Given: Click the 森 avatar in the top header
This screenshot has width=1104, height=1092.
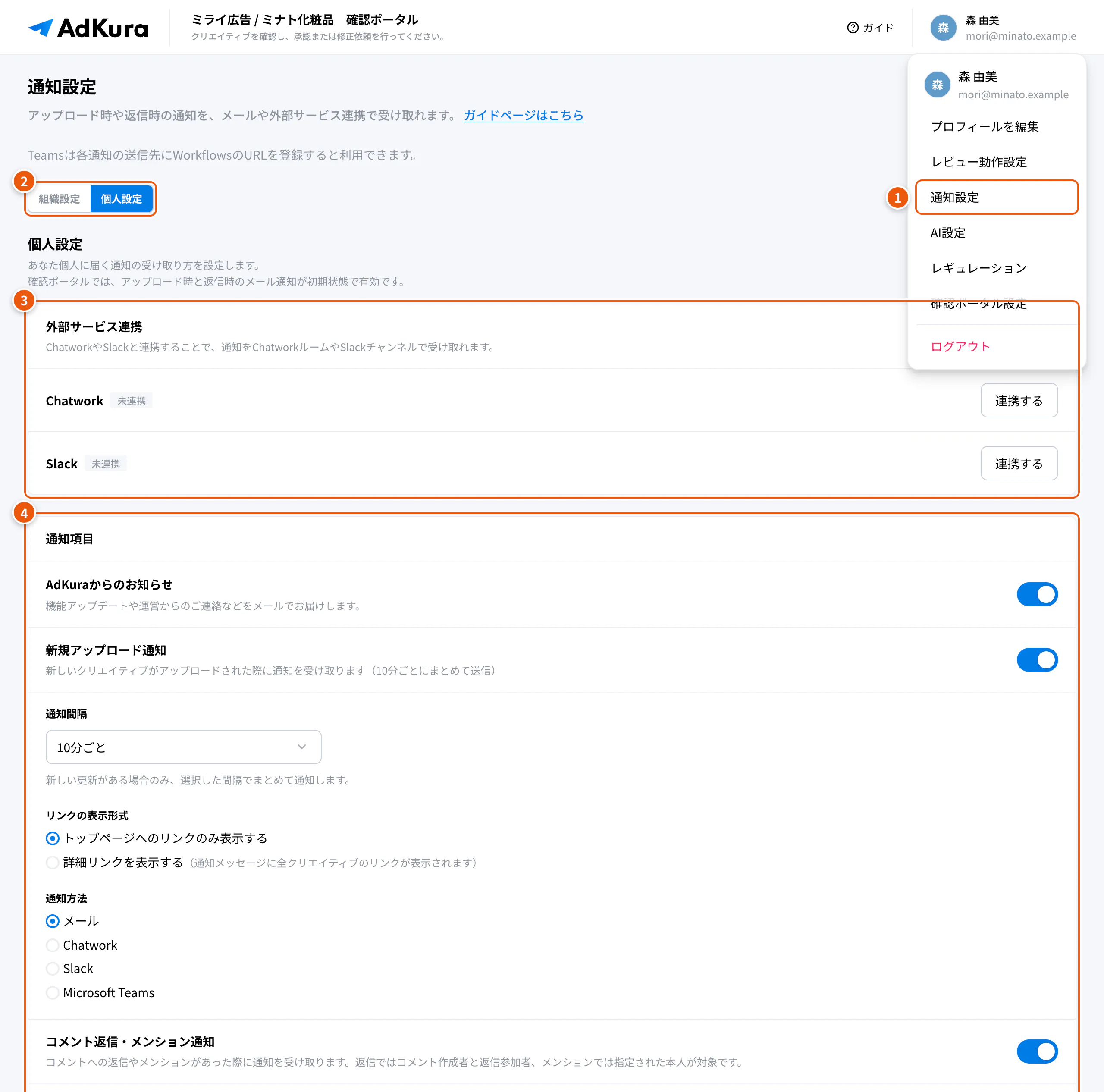Looking at the screenshot, I should [x=943, y=28].
